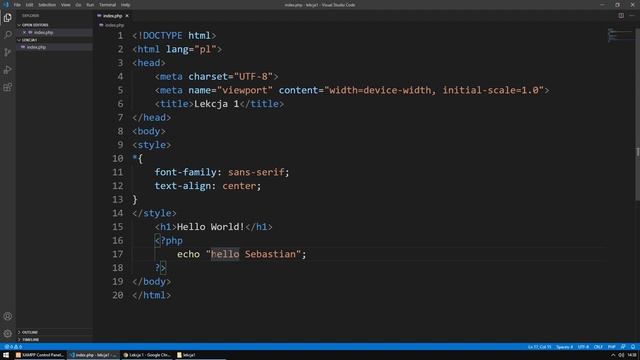Click the 'Hello World!' heading text
Screen dimensions: 640x360
coord(211,227)
